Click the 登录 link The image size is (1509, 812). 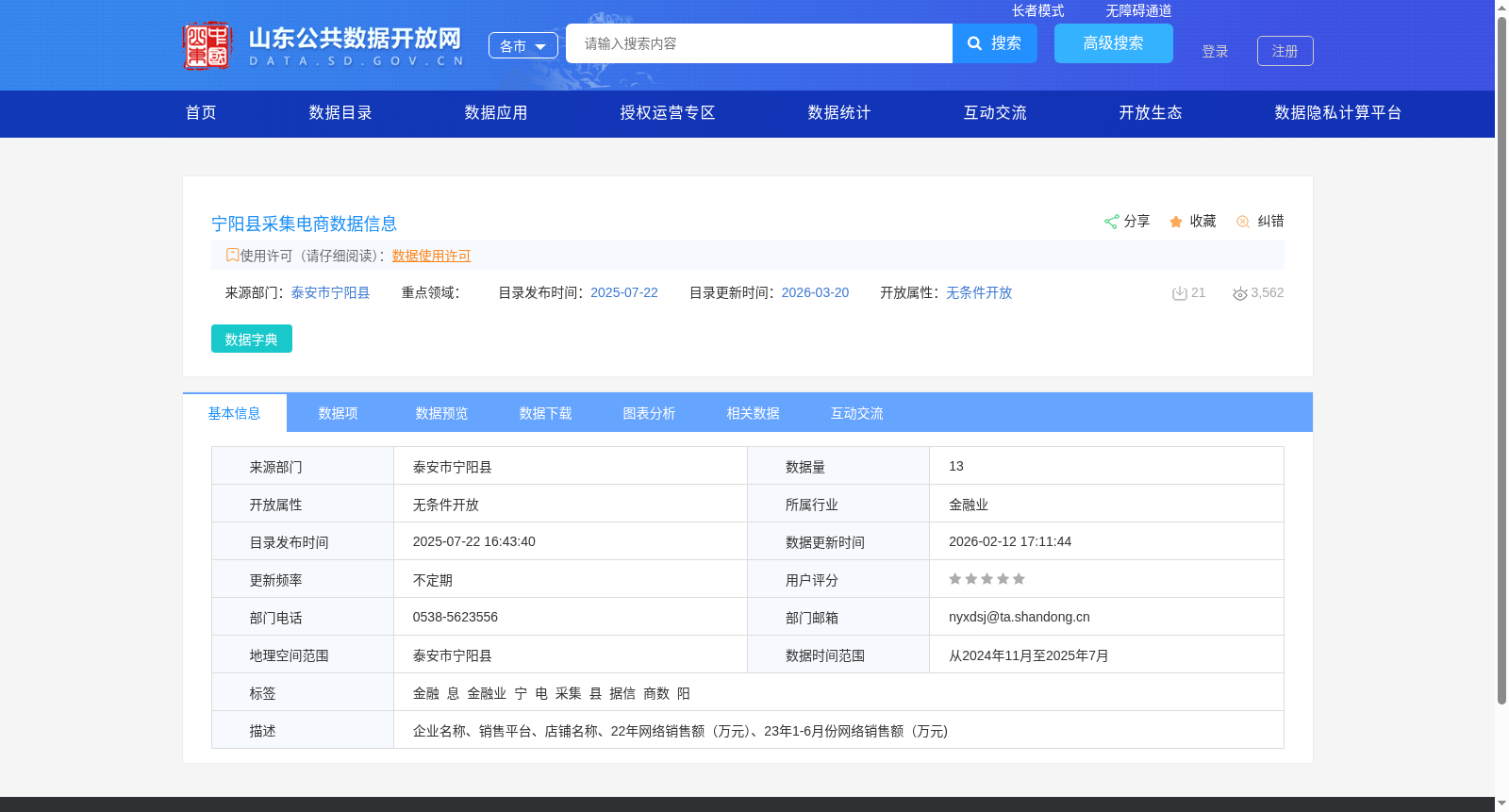tap(1215, 51)
